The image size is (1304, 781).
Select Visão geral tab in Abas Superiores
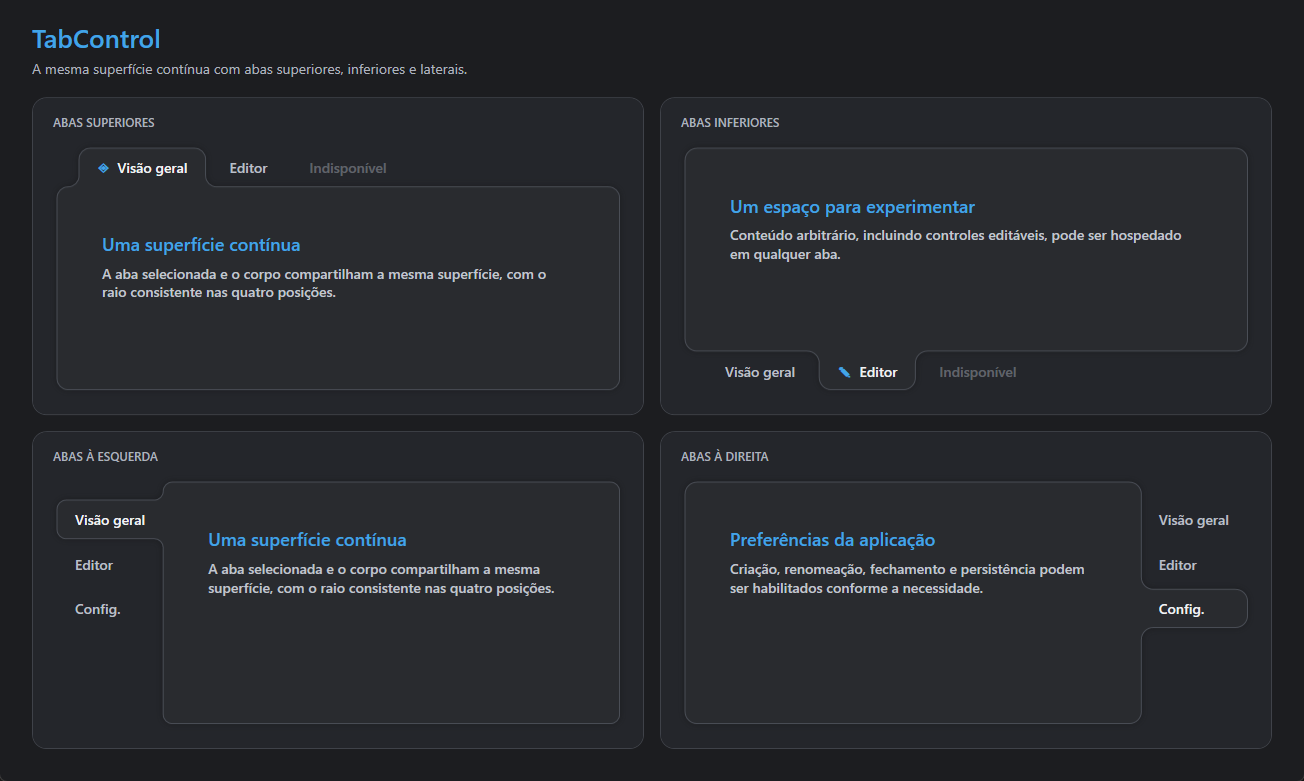pos(142,168)
